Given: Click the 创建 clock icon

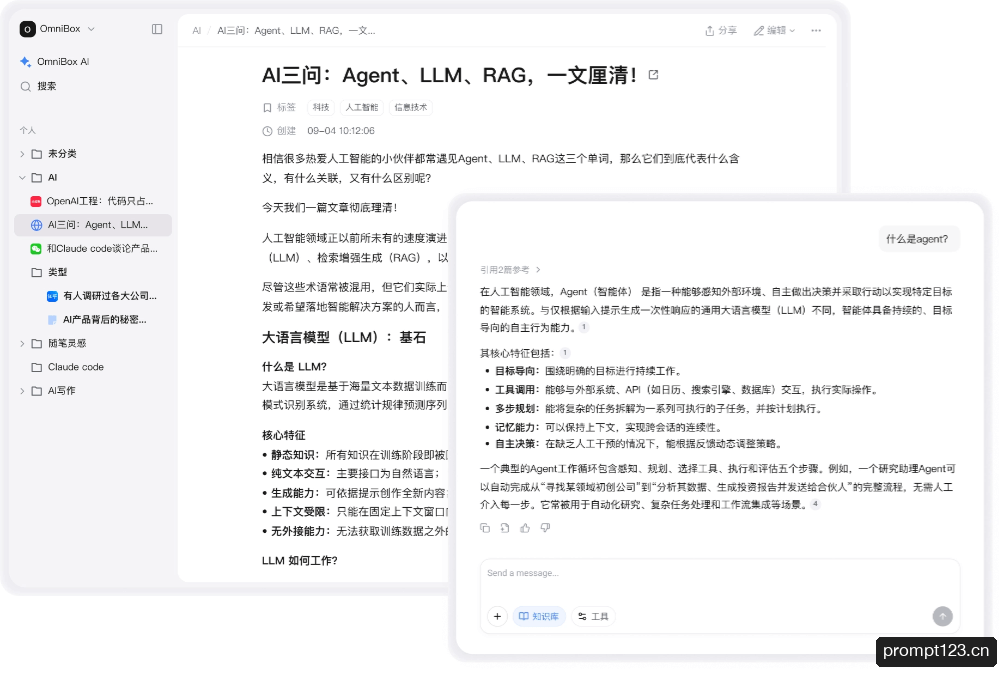Looking at the screenshot, I should click(x=267, y=131).
